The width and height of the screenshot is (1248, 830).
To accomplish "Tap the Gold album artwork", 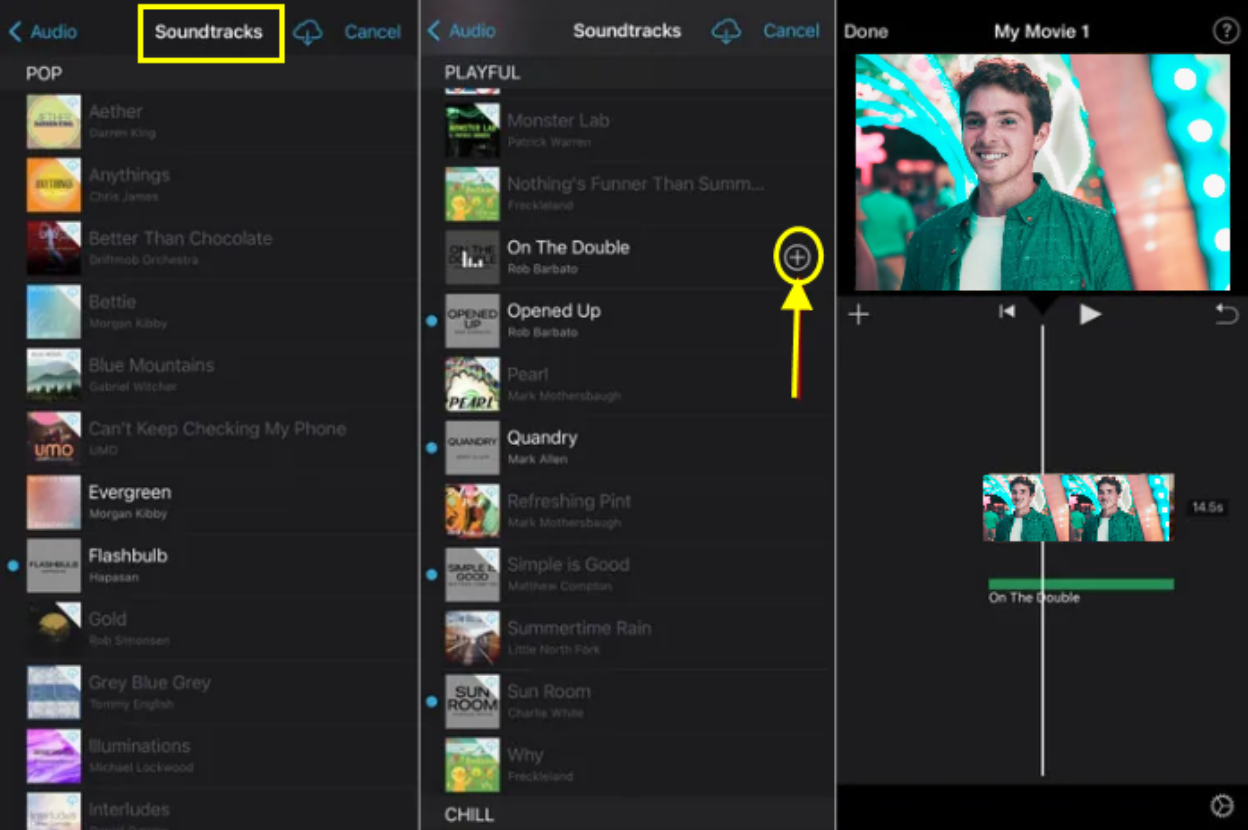I will (54, 629).
